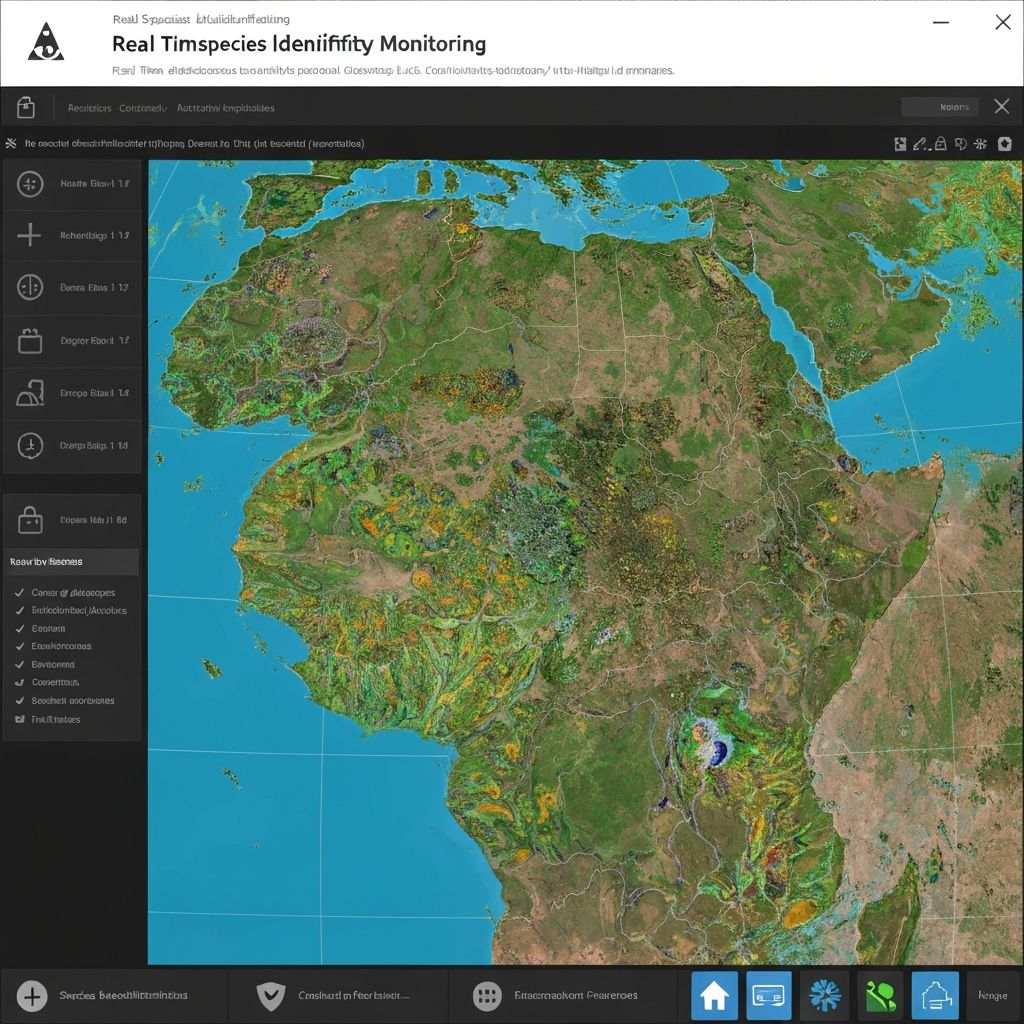Click the grid dots circle icon at bottom
Image resolution: width=1024 pixels, height=1024 pixels.
pyautogui.click(x=487, y=995)
